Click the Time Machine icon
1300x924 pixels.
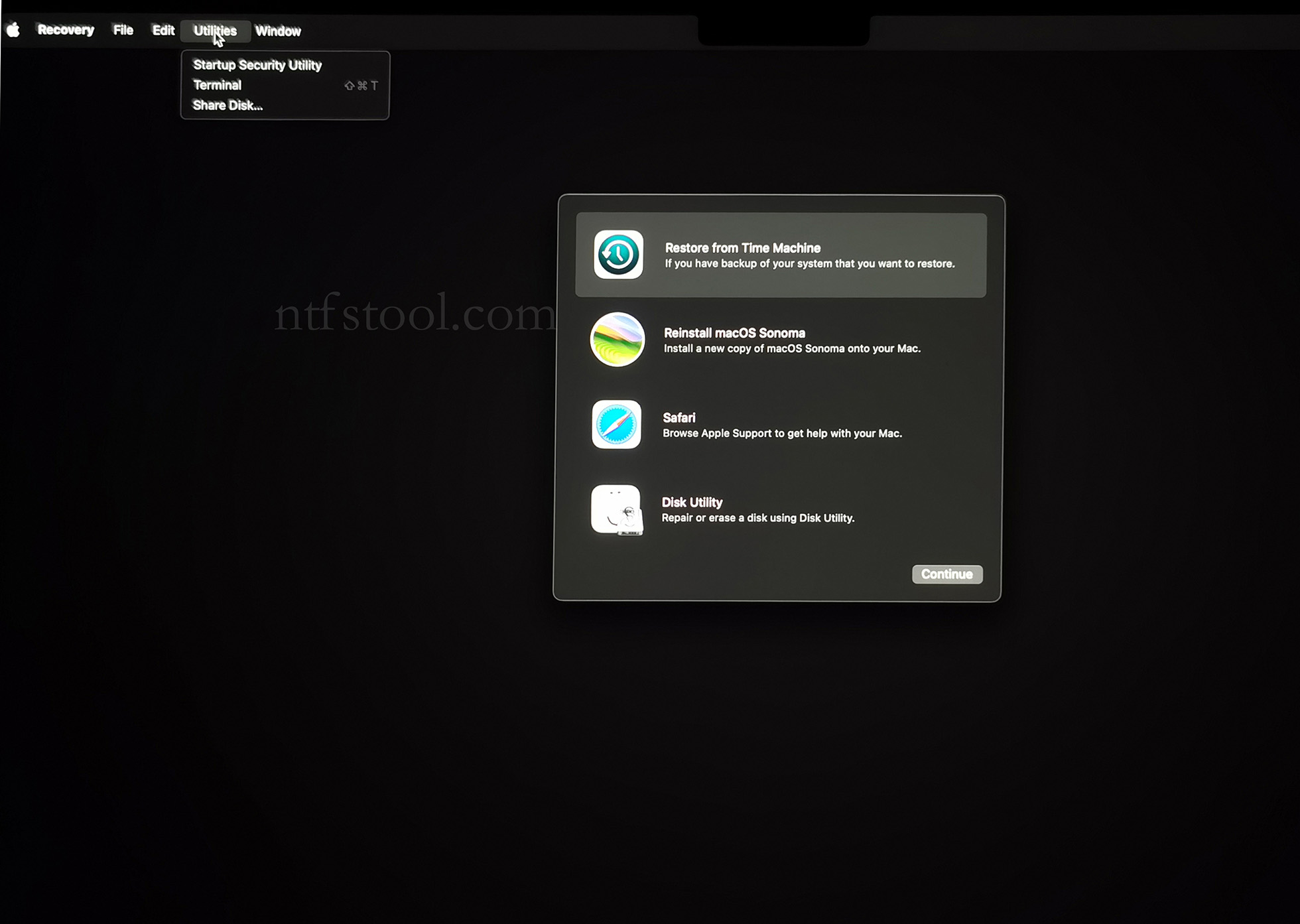tap(618, 255)
